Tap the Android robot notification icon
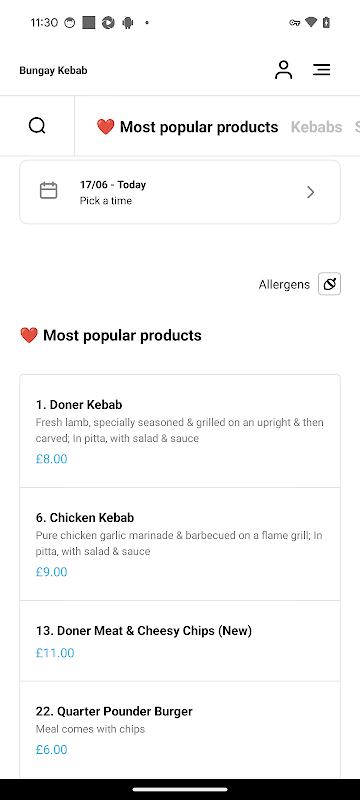360x800 pixels. coord(127,22)
